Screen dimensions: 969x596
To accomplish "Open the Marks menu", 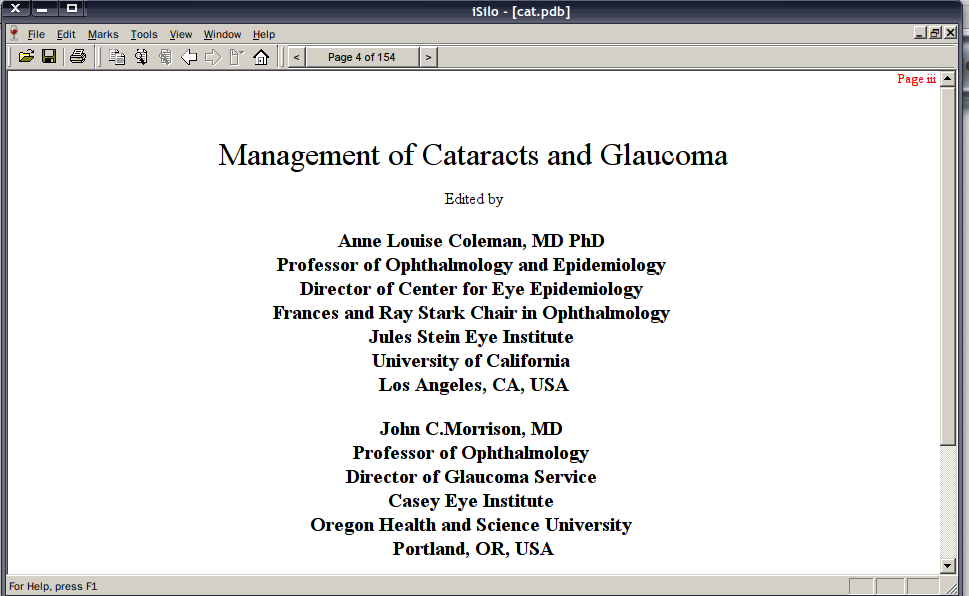I will point(103,35).
